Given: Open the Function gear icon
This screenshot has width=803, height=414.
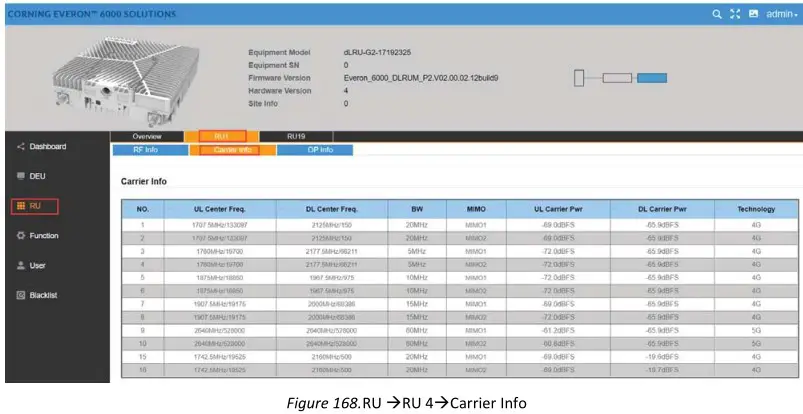Looking at the screenshot, I should pyautogui.click(x=20, y=236).
